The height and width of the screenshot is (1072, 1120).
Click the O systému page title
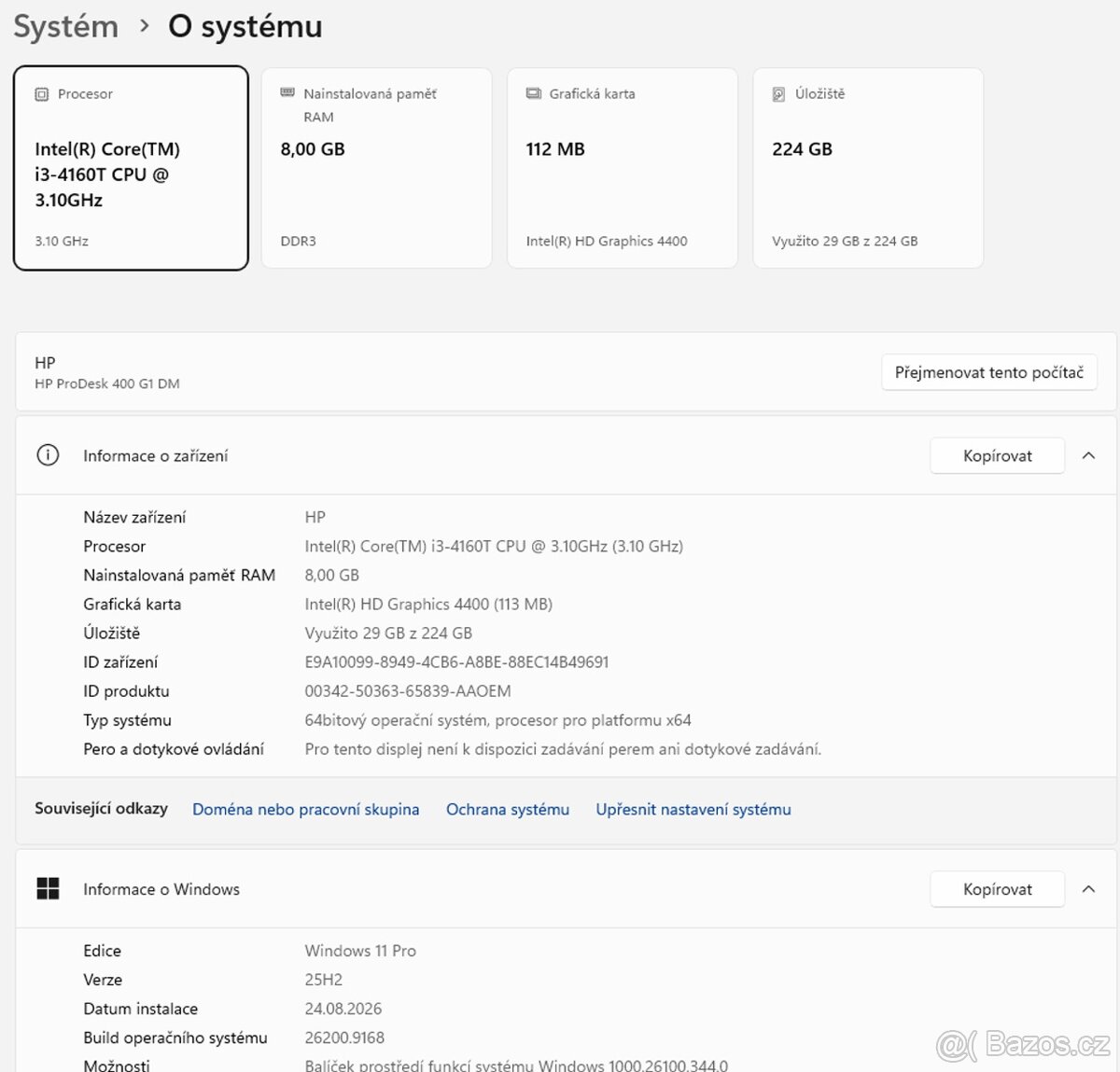[x=245, y=26]
